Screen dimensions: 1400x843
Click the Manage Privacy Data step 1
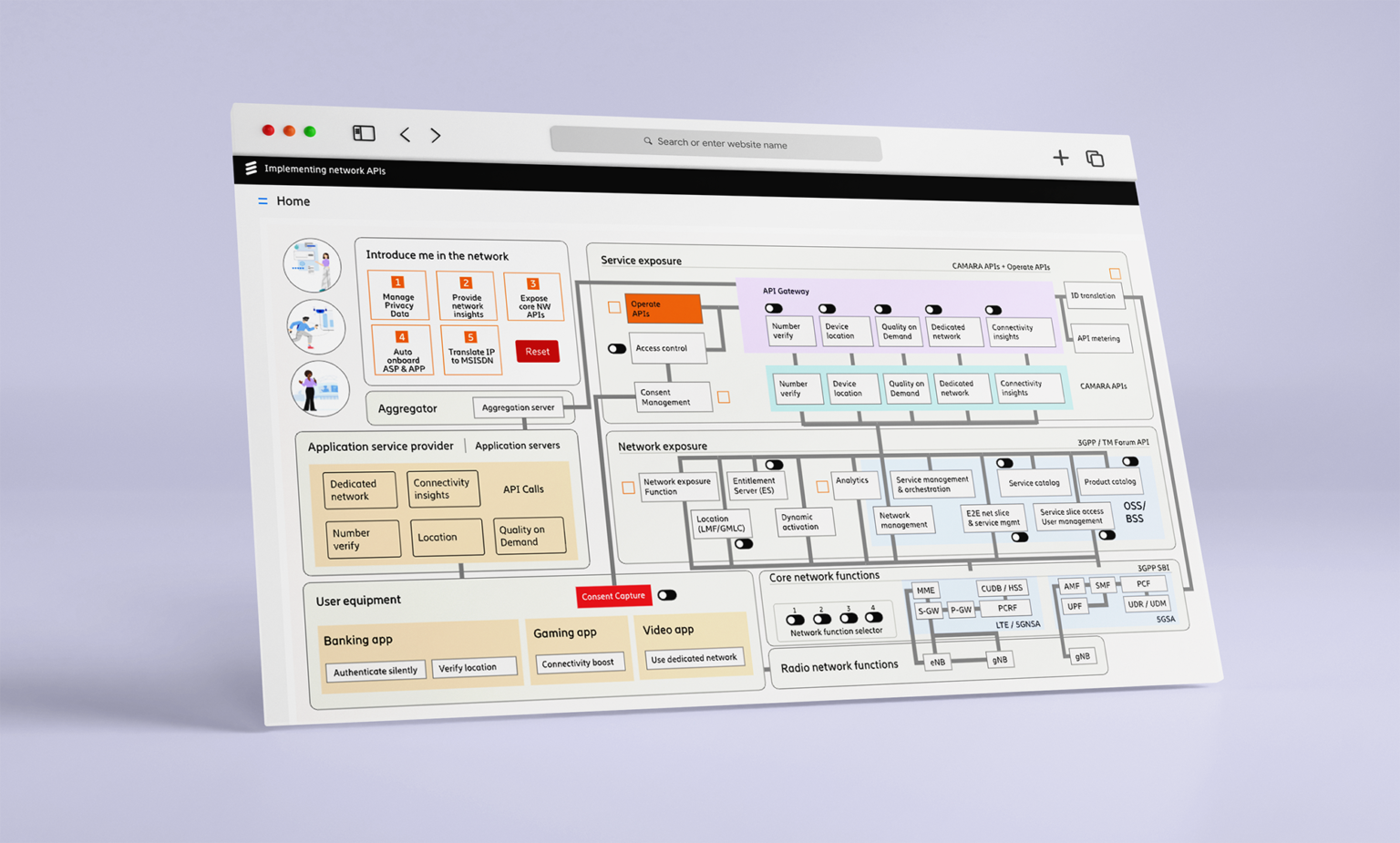pos(398,297)
